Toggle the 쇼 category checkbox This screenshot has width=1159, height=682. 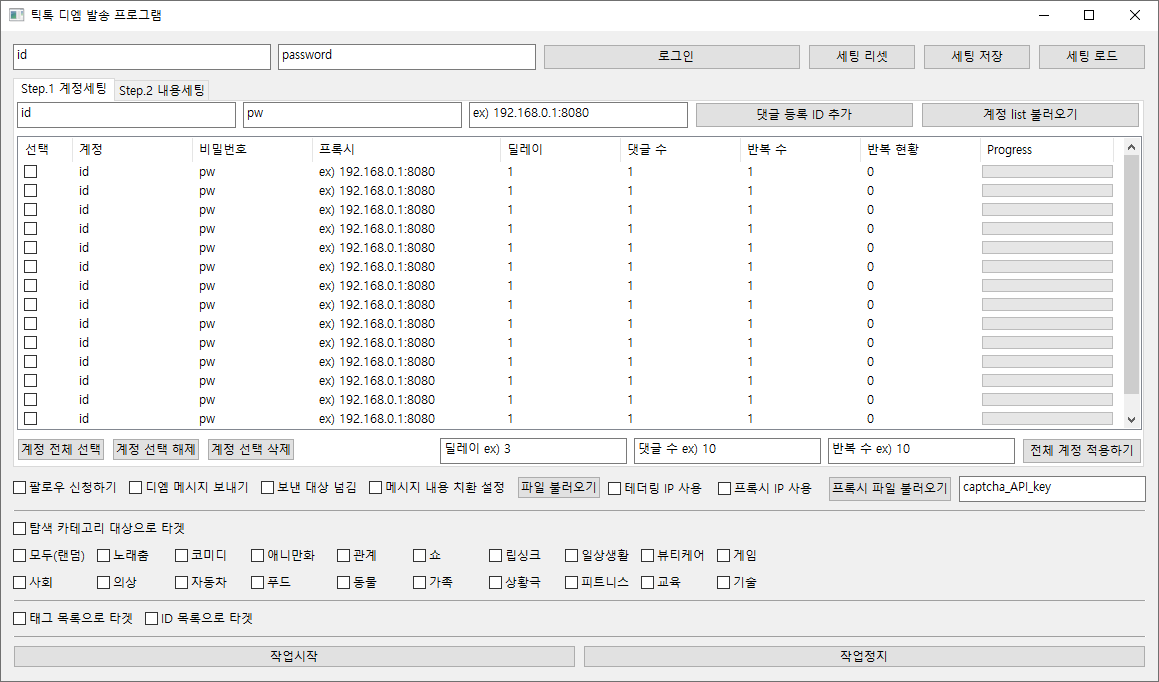[x=420, y=556]
